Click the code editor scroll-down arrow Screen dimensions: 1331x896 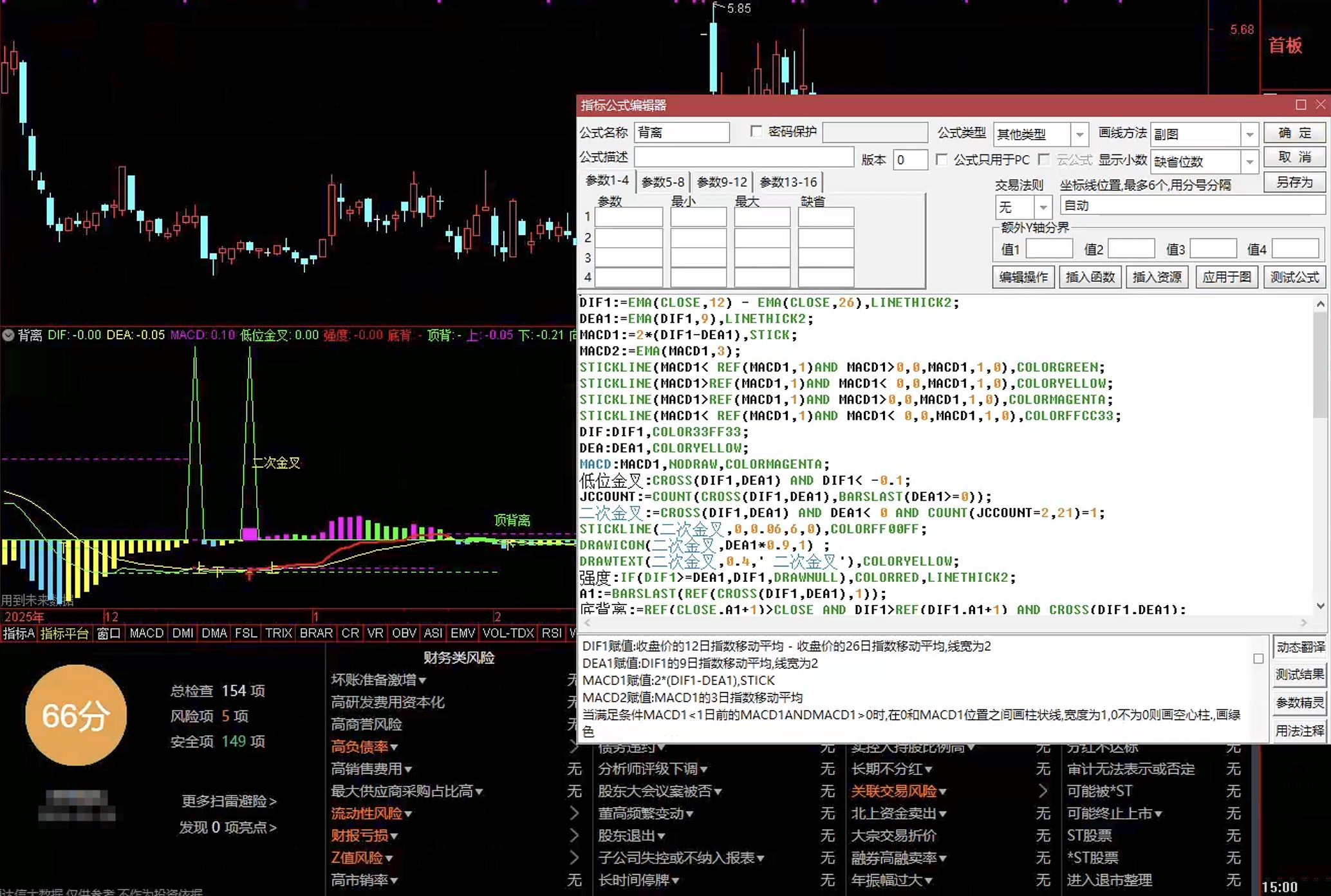coord(1320,606)
